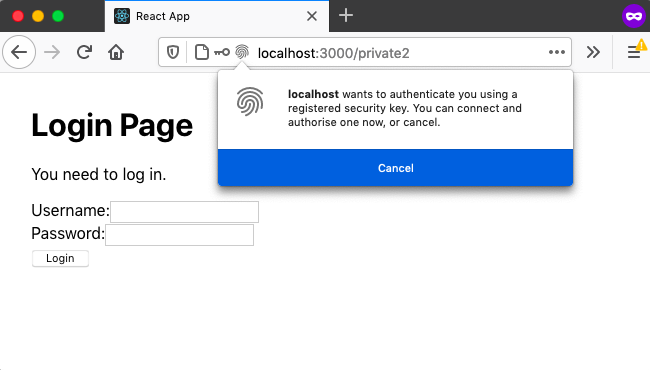Focus the Password input field

point(179,235)
